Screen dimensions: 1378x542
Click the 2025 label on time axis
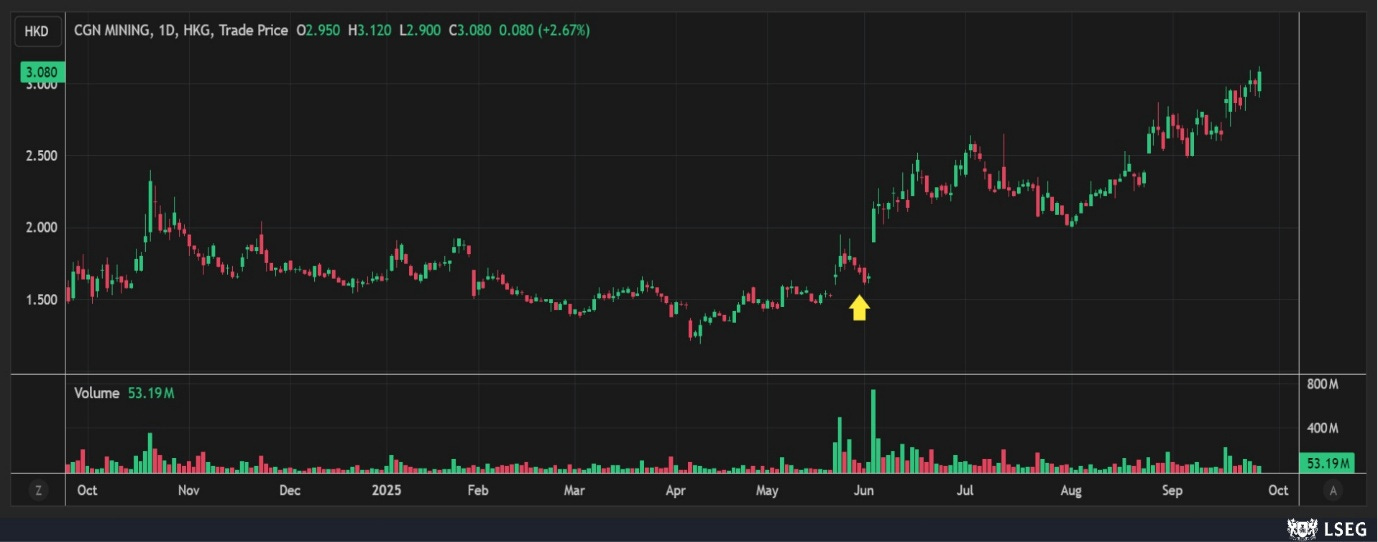click(385, 491)
